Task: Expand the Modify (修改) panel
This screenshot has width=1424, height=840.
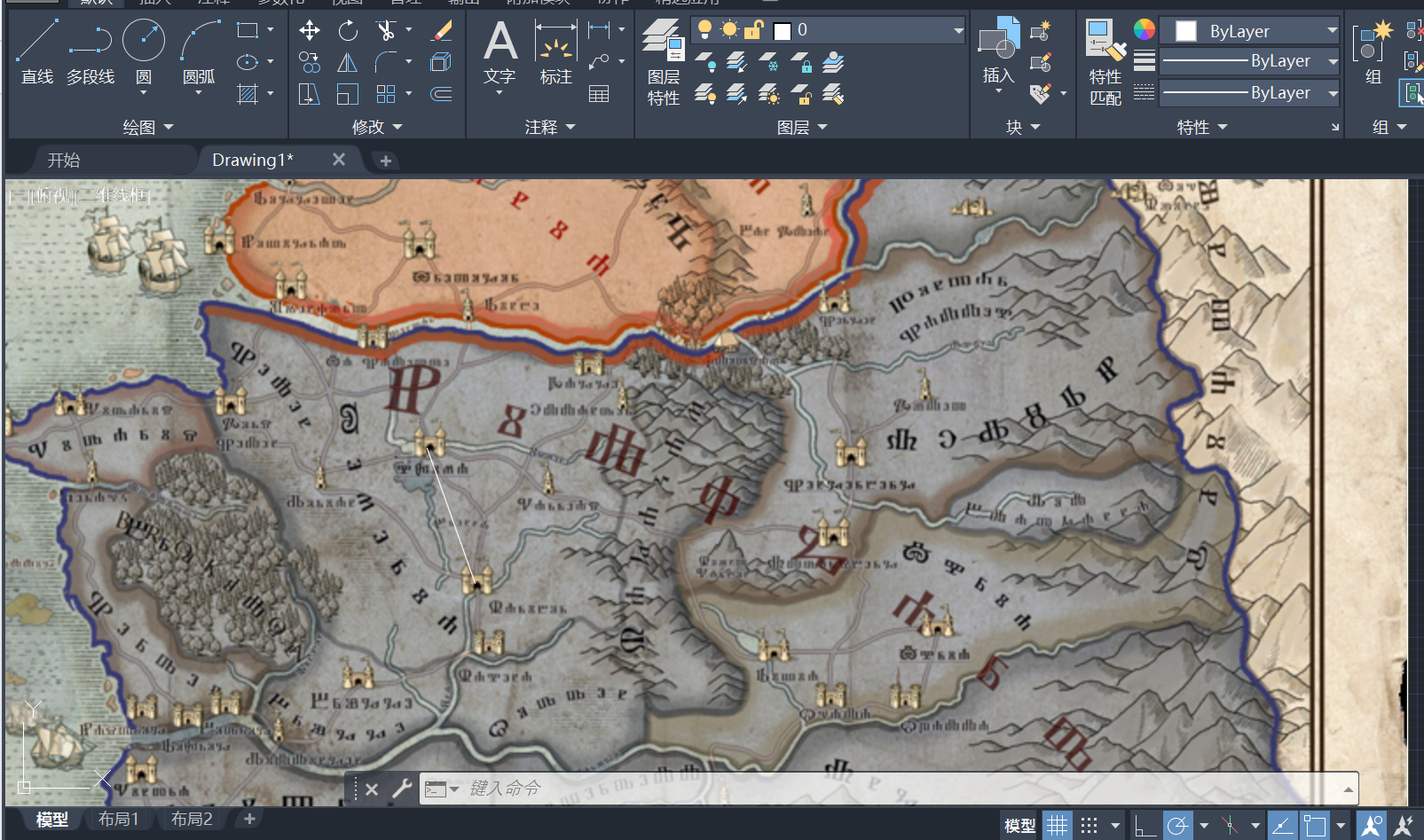Action: tap(377, 127)
